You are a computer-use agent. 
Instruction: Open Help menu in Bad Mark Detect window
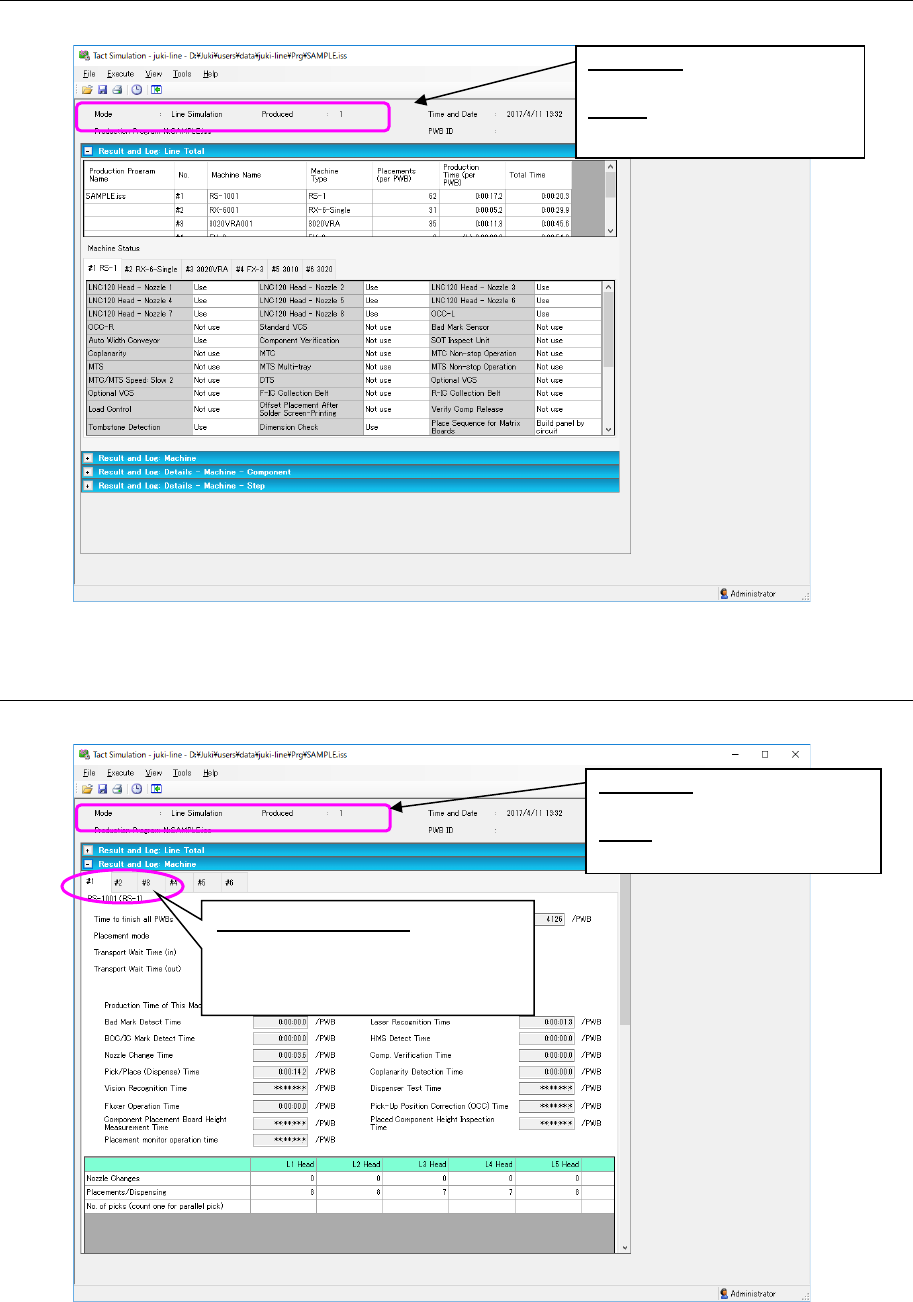[x=210, y=772]
